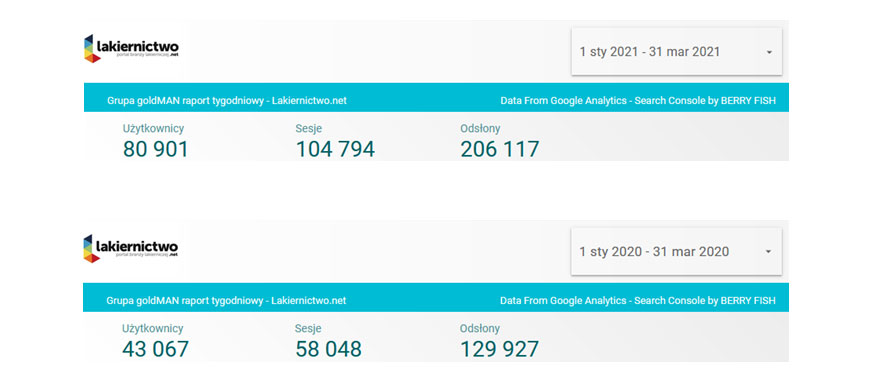Click the dropdown arrow beside the 2021 date range
Screen dimensions: 872x378
769,52
